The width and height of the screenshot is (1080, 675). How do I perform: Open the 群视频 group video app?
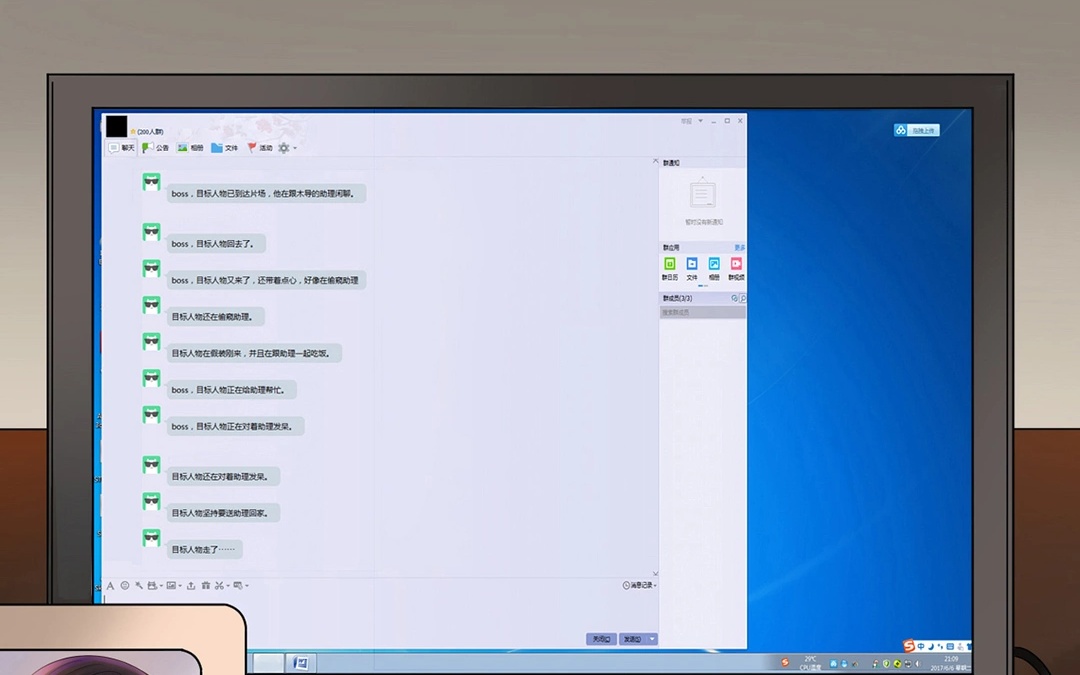(736, 264)
